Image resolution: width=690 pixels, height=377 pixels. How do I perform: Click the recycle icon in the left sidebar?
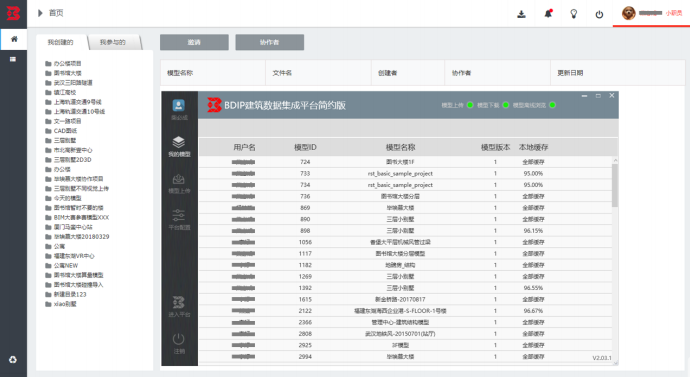tap(13, 359)
